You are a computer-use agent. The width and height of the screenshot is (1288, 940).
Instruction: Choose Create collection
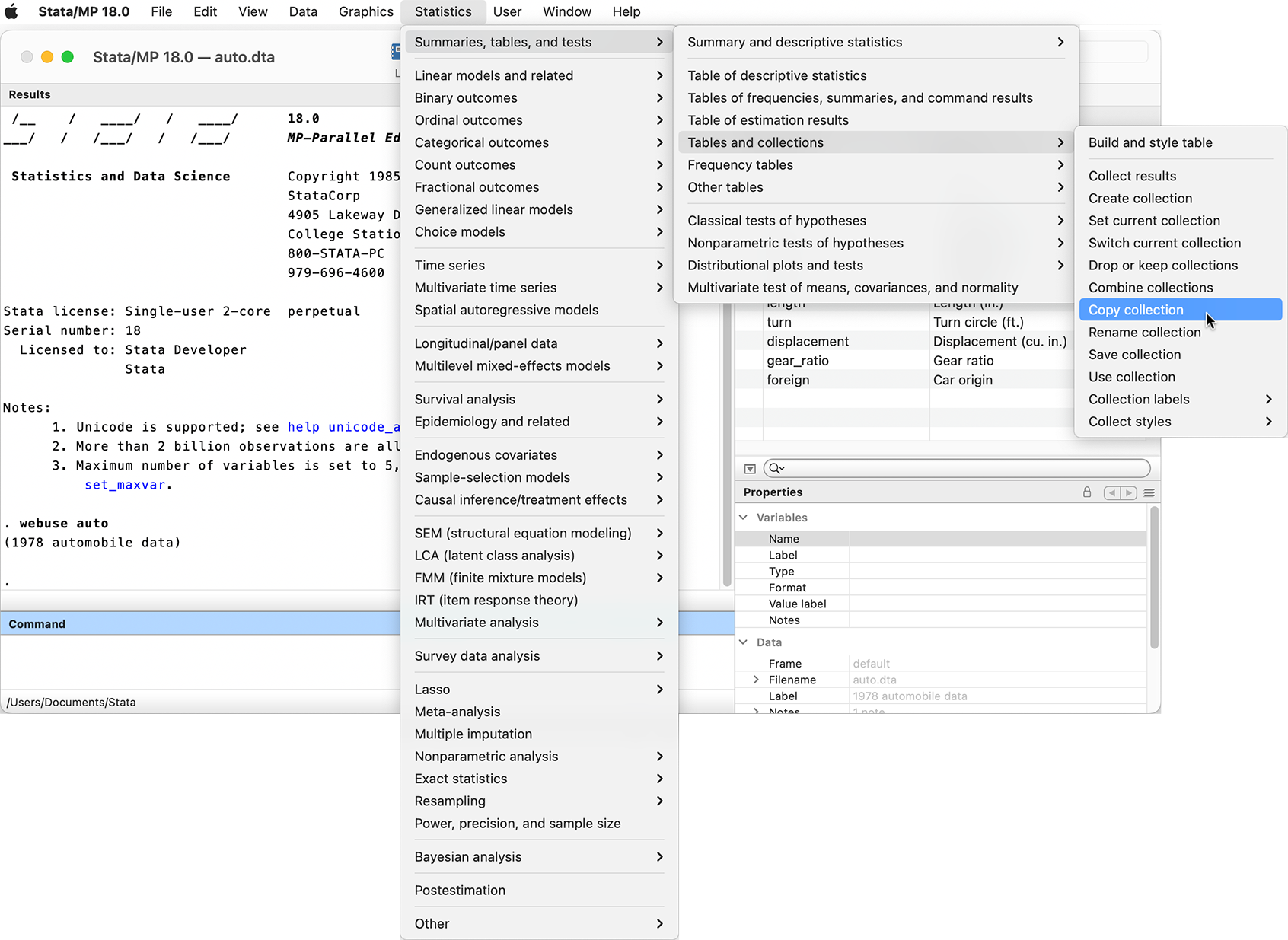click(1181, 199)
